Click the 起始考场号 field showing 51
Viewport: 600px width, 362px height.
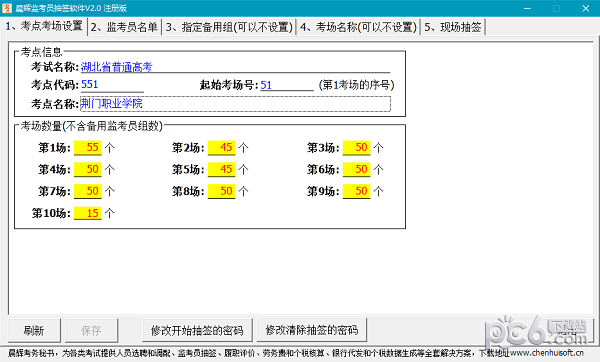pos(287,85)
